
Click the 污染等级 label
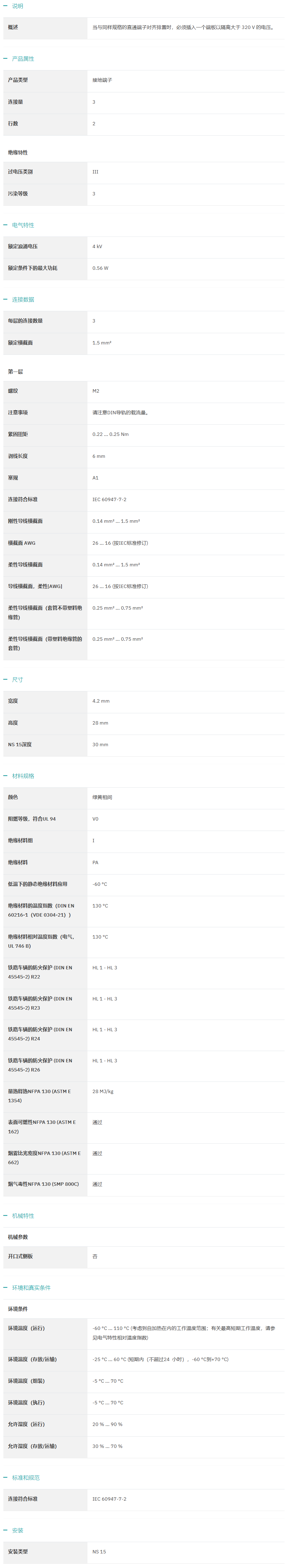(x=18, y=194)
